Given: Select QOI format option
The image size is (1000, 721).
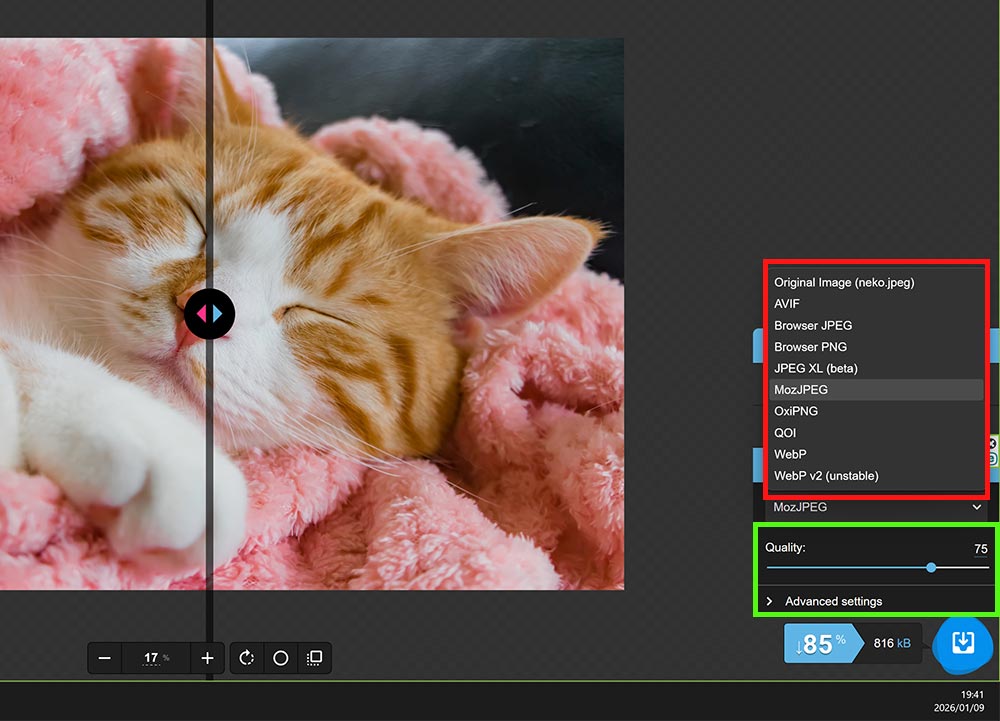Looking at the screenshot, I should [876, 433].
